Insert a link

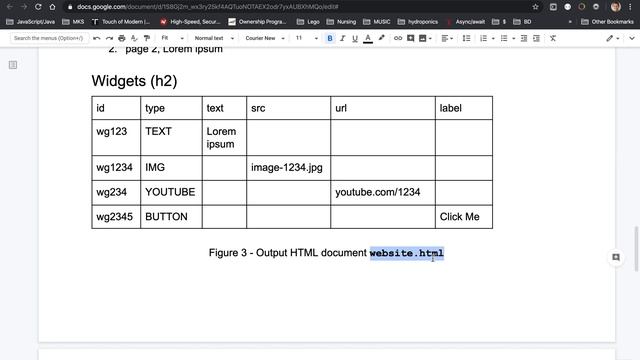coord(398,38)
